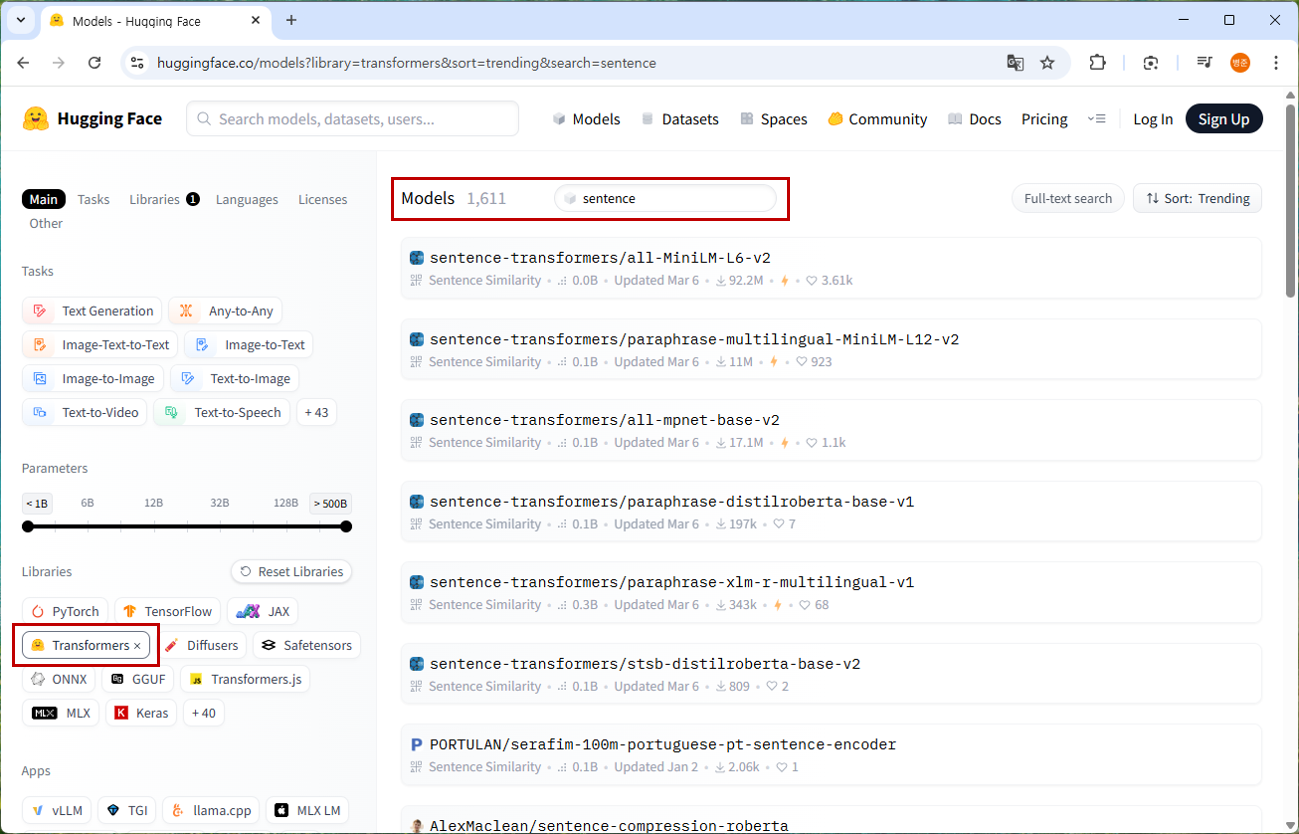
Task: Filter by Text Generation task
Action: coord(93,311)
